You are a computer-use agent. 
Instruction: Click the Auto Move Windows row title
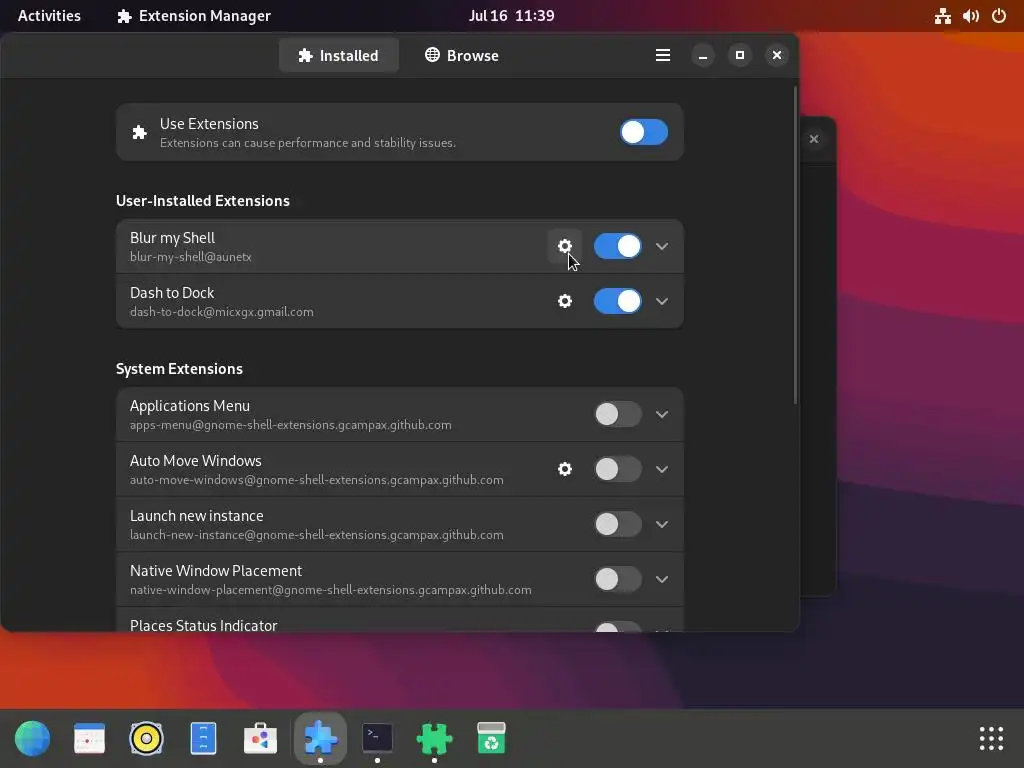[195, 460]
